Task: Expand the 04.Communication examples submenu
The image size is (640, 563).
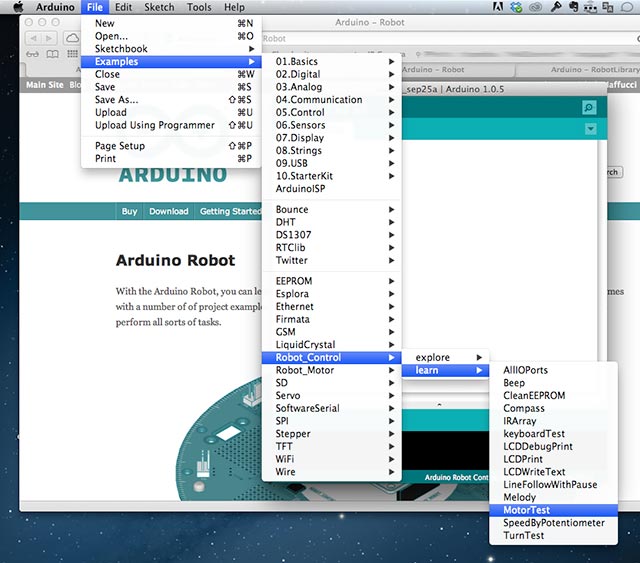Action: 331,100
